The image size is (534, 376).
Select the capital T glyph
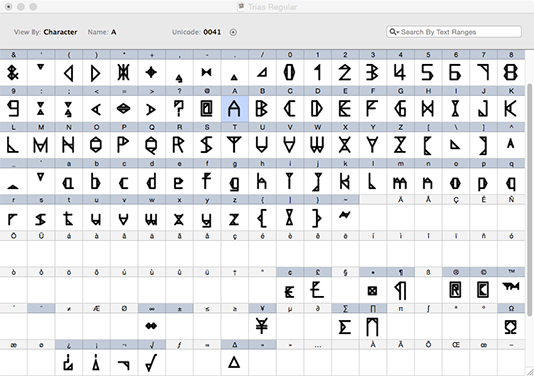pos(235,145)
